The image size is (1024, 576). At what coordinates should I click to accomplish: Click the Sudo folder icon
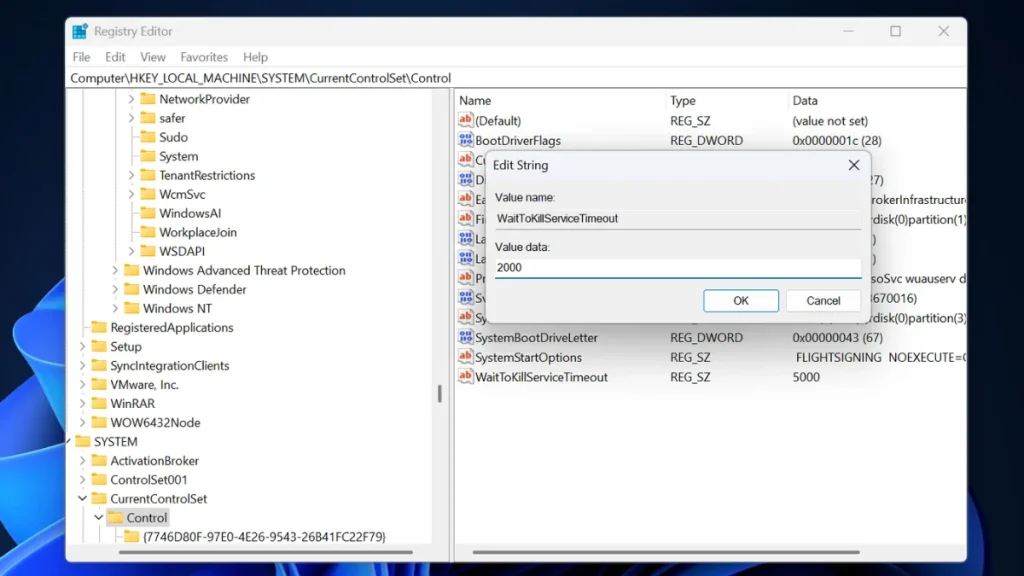click(x=148, y=136)
